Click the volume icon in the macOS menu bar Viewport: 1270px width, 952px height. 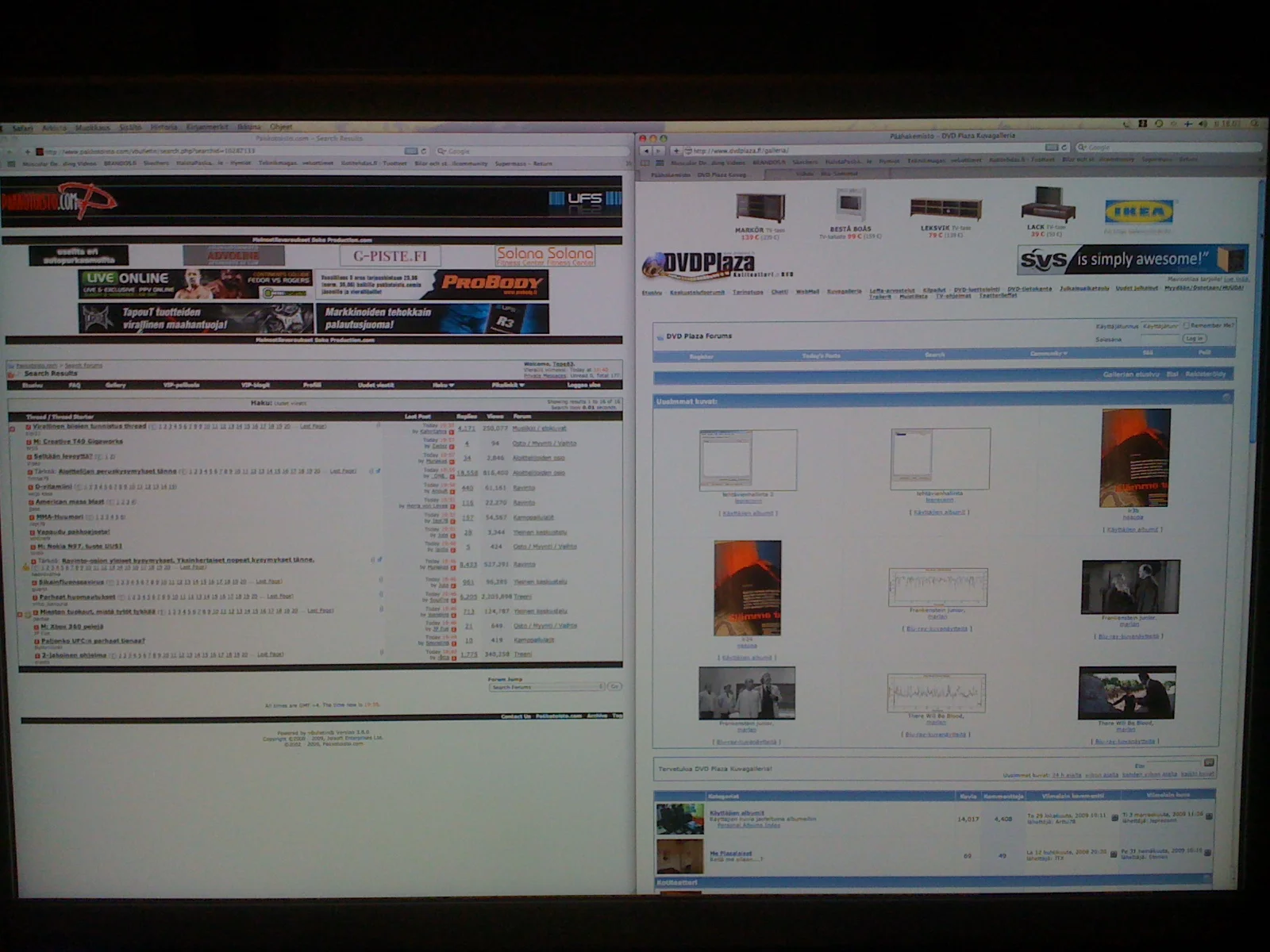point(1203,124)
